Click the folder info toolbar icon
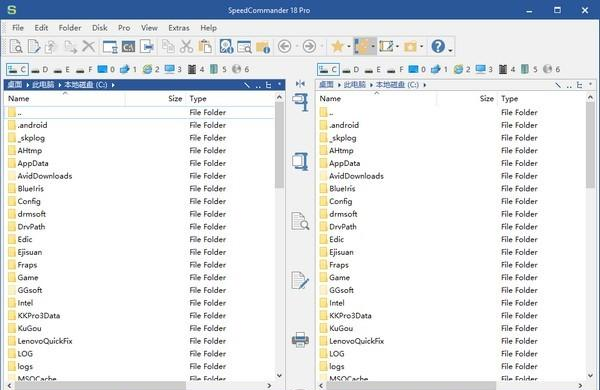Image resolution: width=600 pixels, height=390 pixels. coord(263,47)
